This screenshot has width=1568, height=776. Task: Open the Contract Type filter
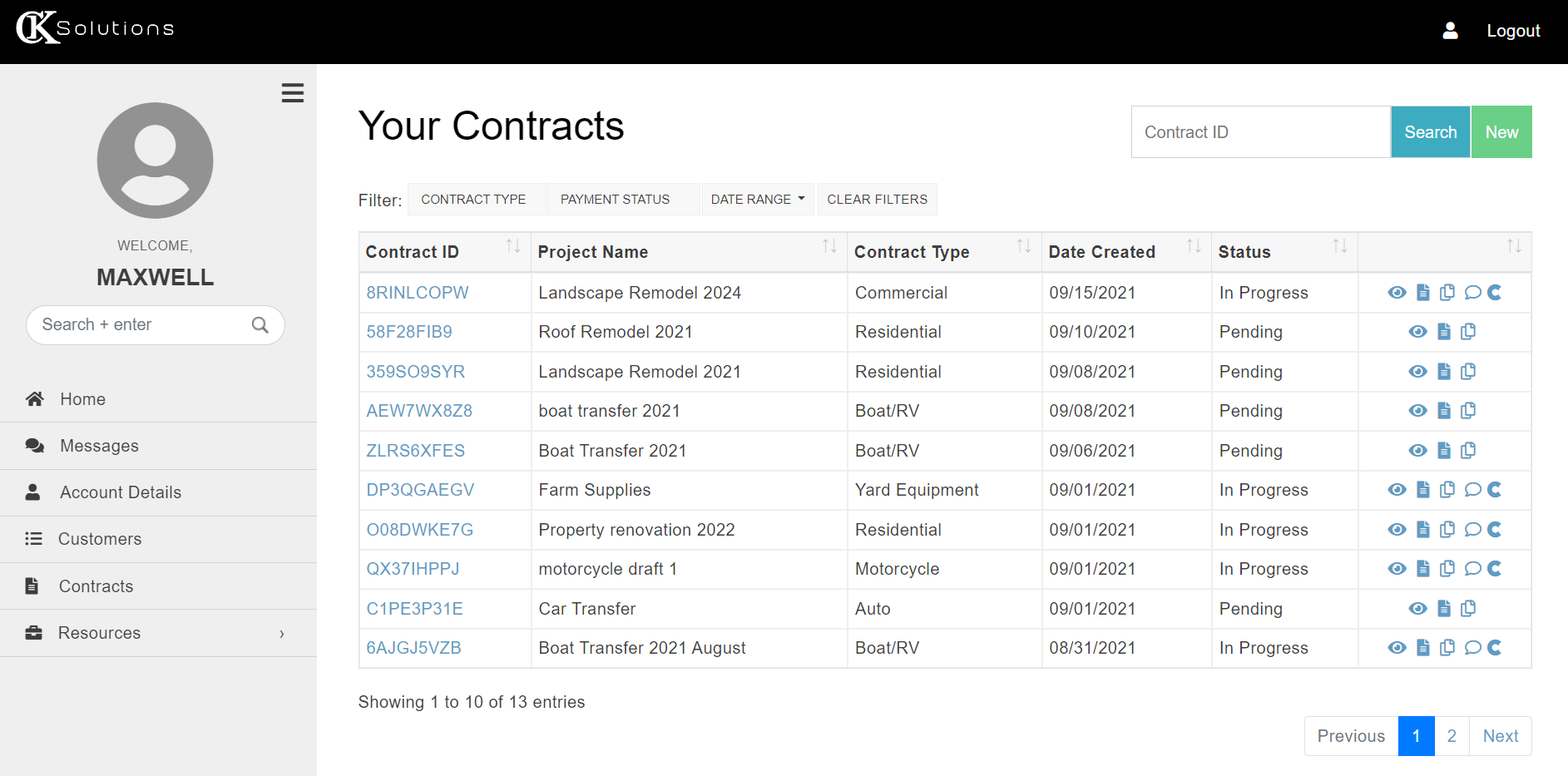click(473, 200)
